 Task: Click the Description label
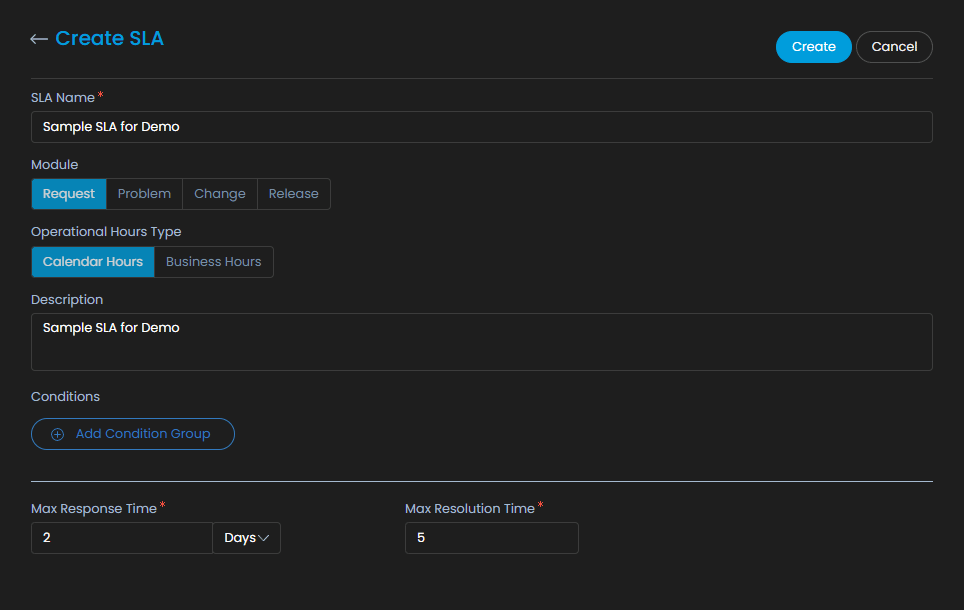click(x=67, y=299)
